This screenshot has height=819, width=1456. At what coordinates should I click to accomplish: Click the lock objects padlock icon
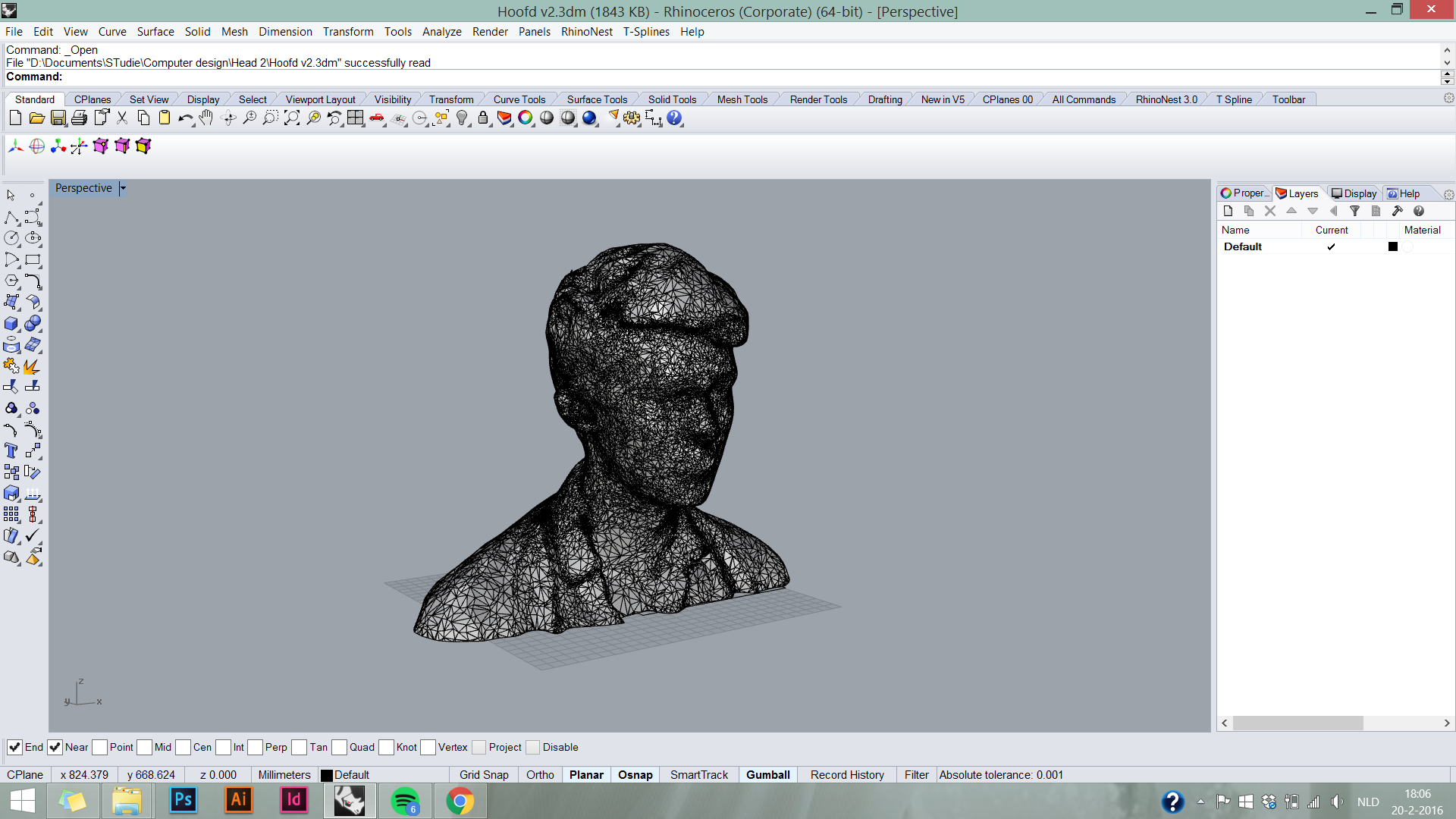pyautogui.click(x=483, y=118)
